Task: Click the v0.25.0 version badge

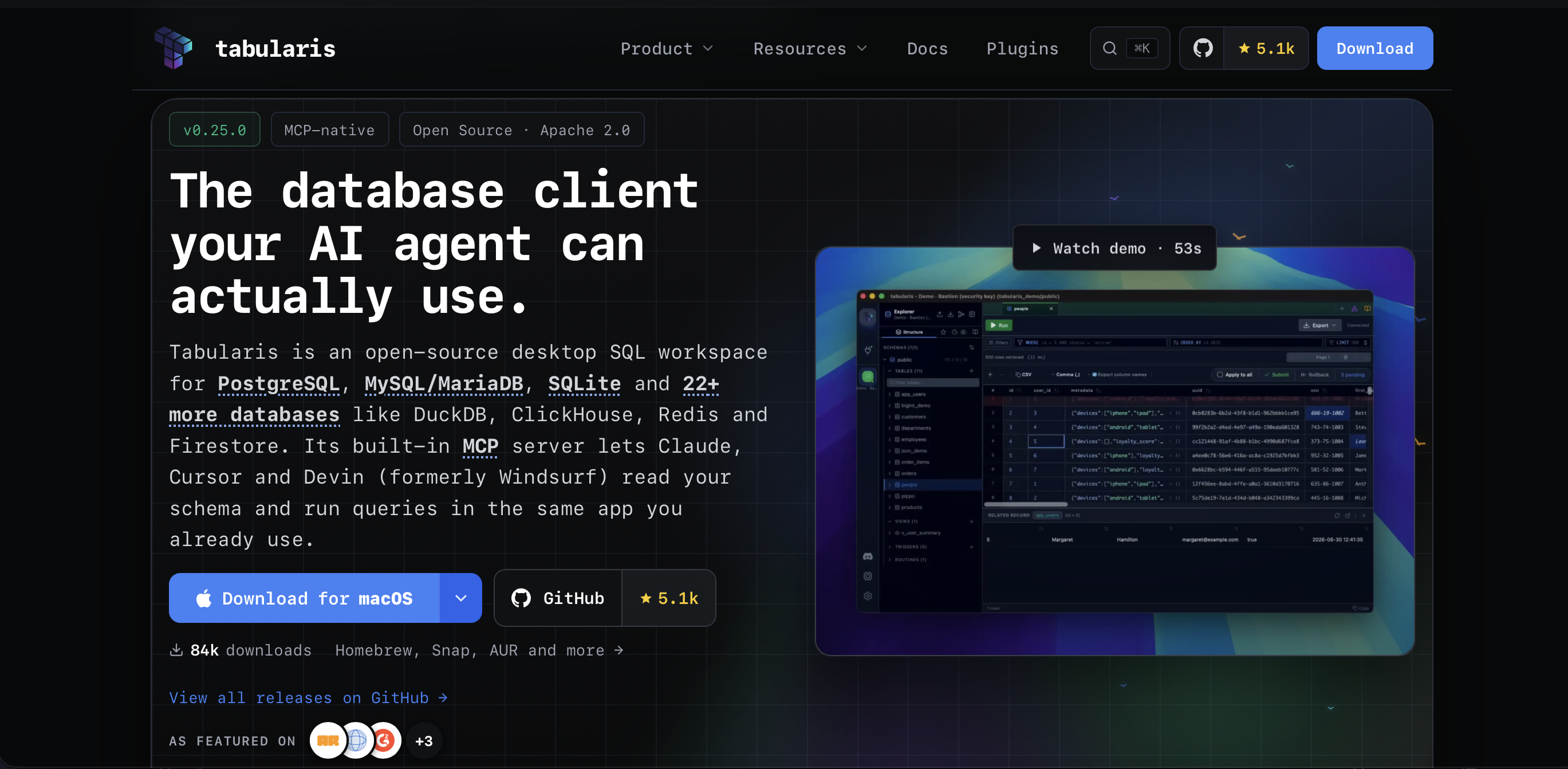Action: [214, 130]
